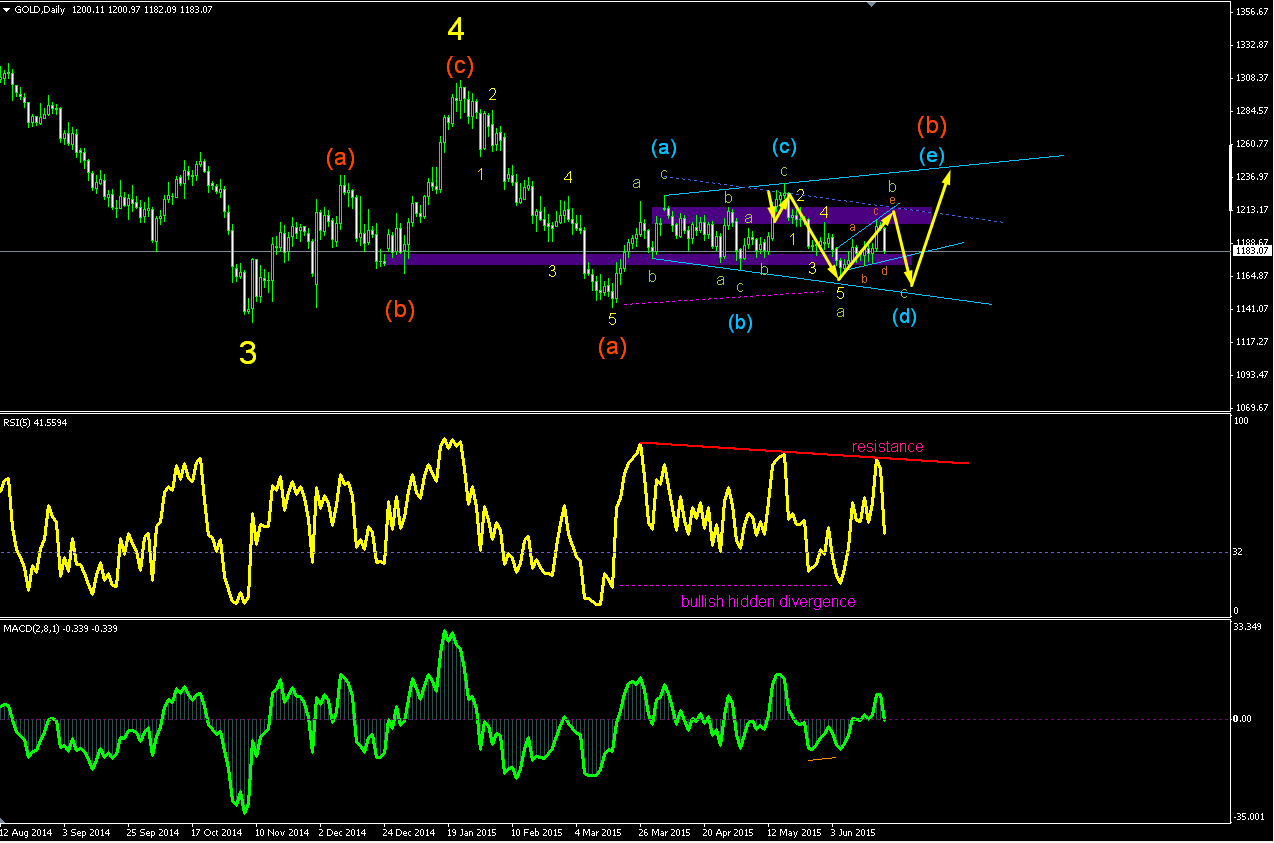Select the large yellow wave 3 label
This screenshot has height=843, width=1274.
pos(248,353)
